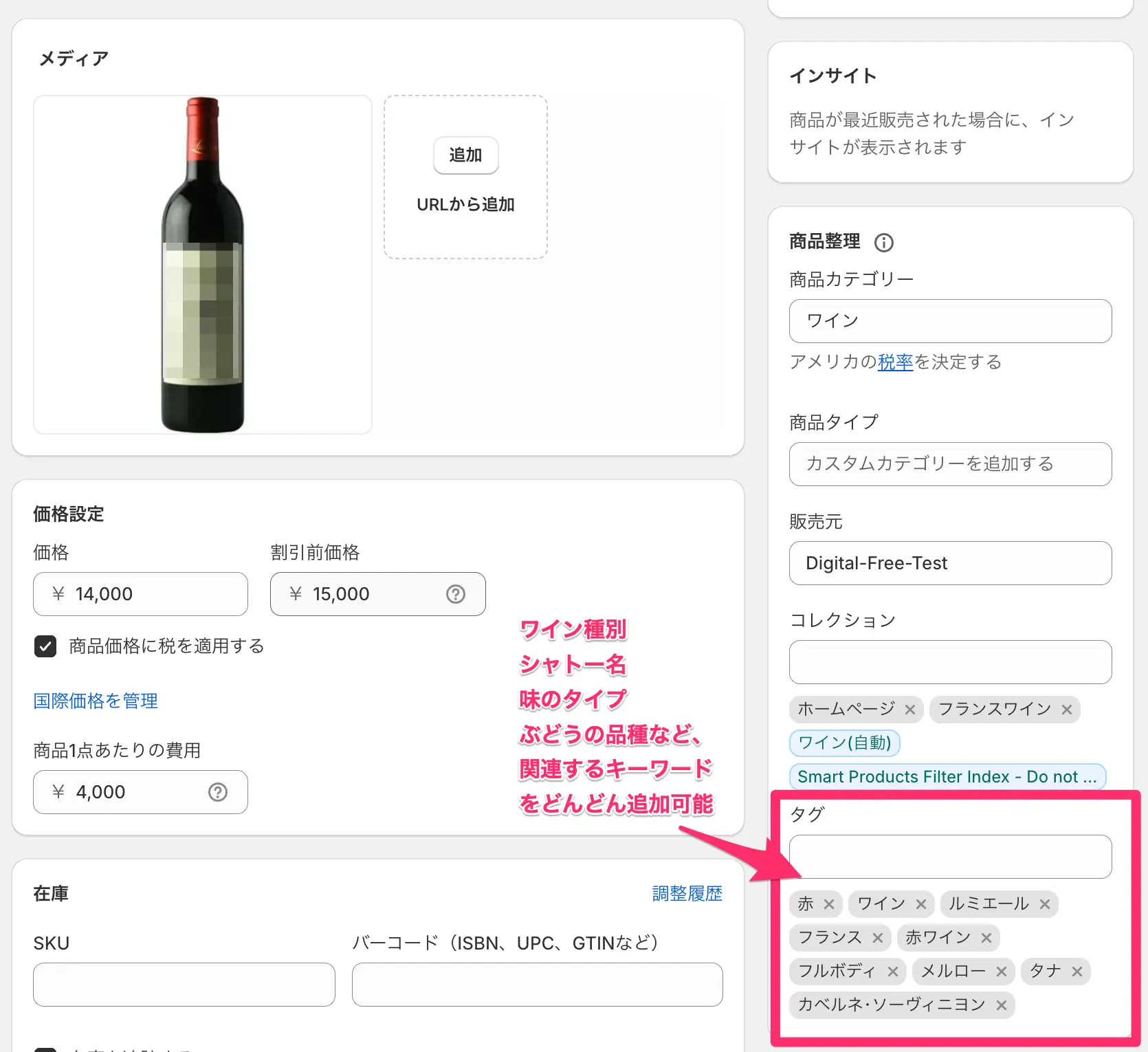Click URLから追加 to add media from URL
Viewport: 1148px width, 1052px height.
[465, 204]
